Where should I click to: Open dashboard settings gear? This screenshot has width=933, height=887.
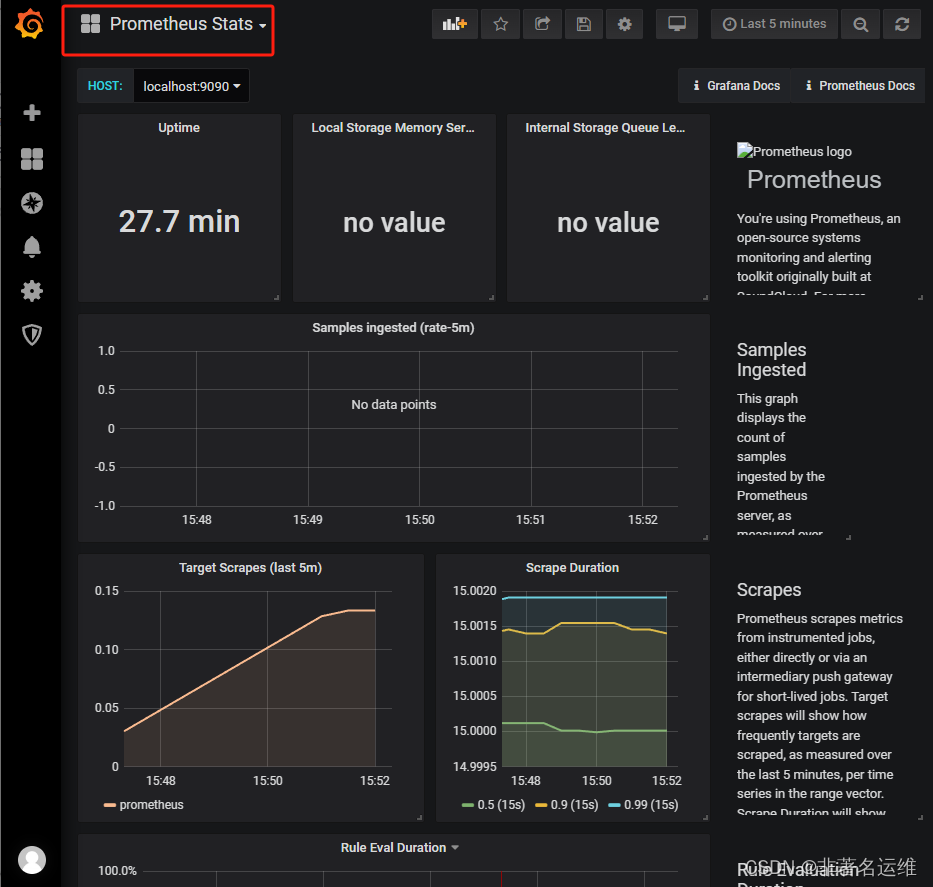tap(625, 24)
